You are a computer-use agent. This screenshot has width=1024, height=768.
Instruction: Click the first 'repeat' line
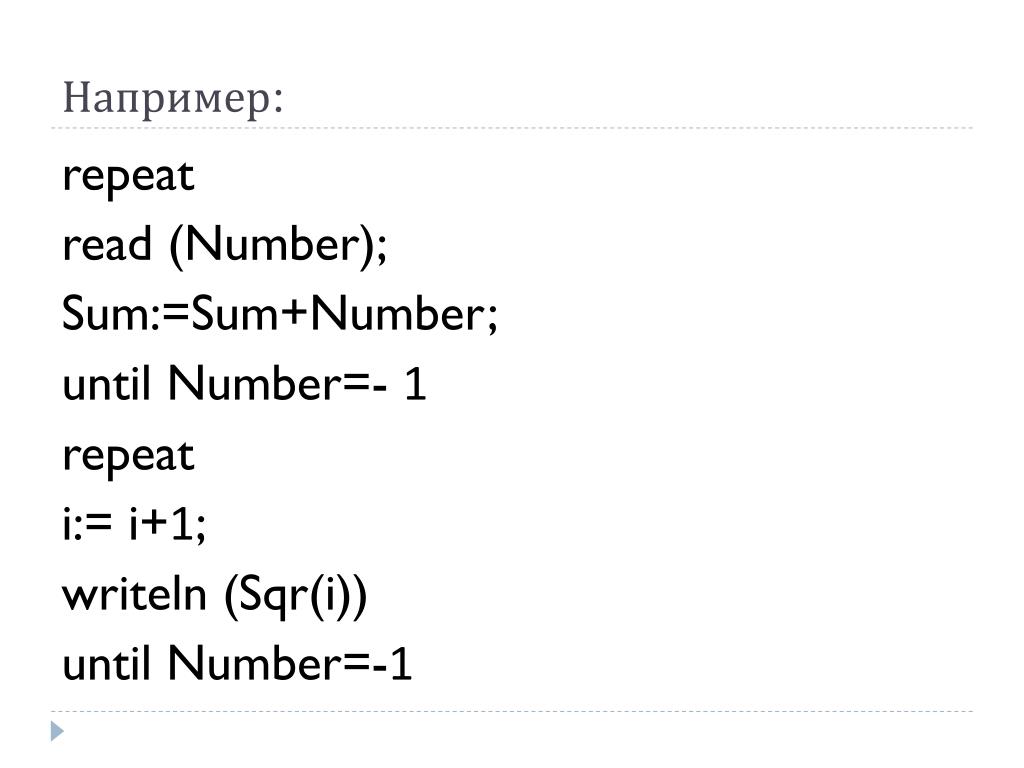[x=129, y=177]
